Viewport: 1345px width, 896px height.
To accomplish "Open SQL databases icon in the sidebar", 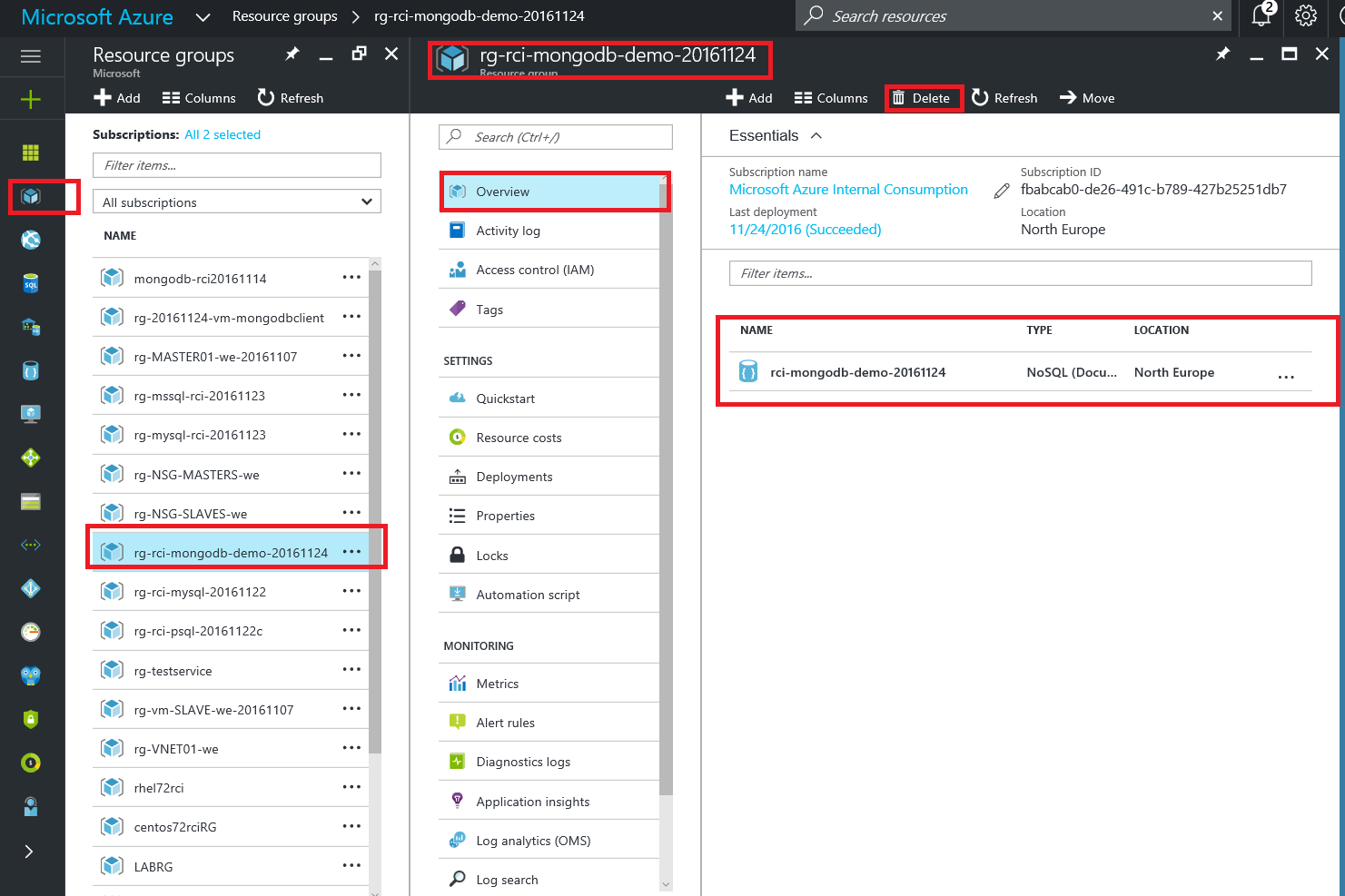I will pos(31,283).
